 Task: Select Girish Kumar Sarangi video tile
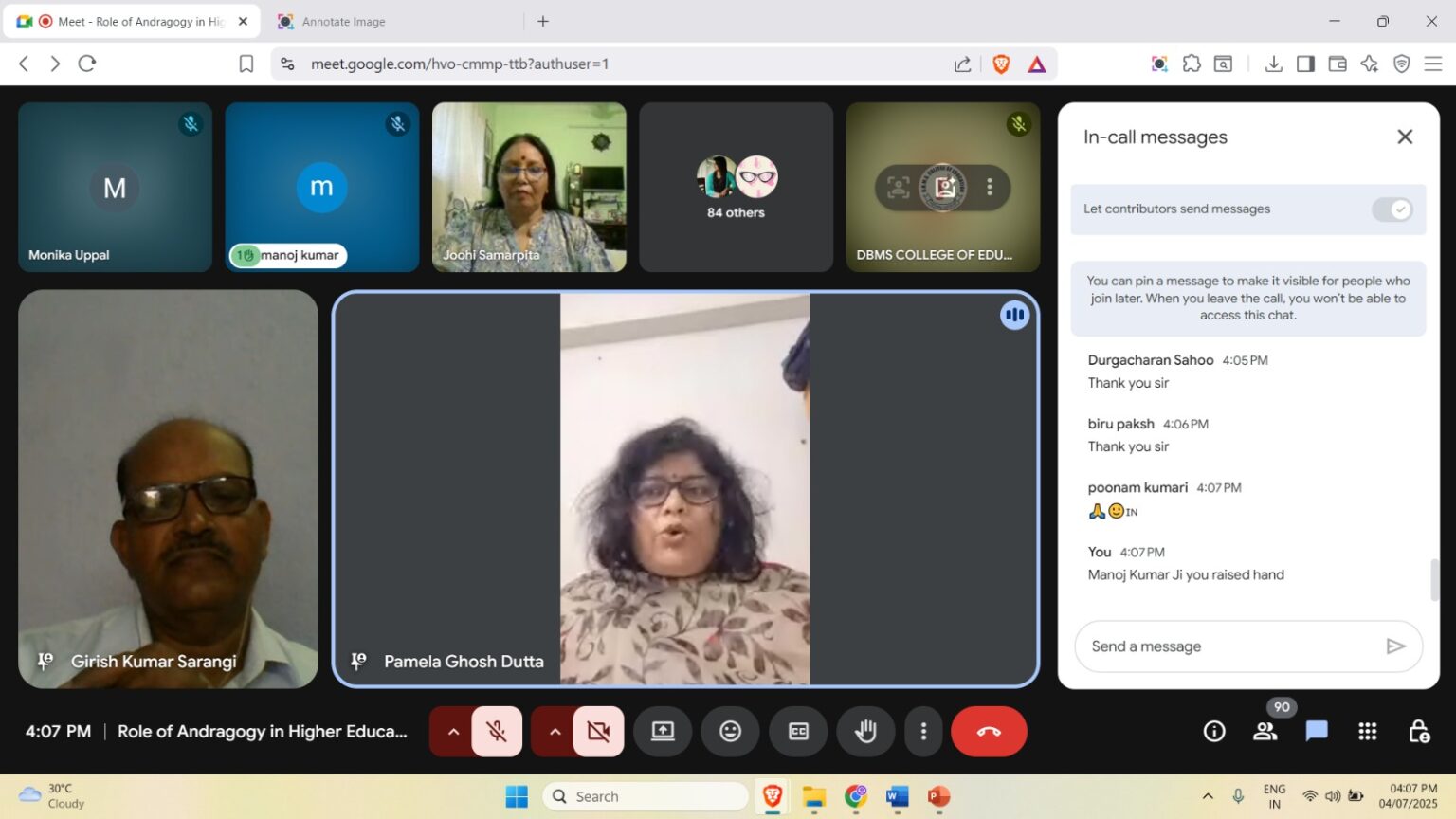tap(168, 489)
